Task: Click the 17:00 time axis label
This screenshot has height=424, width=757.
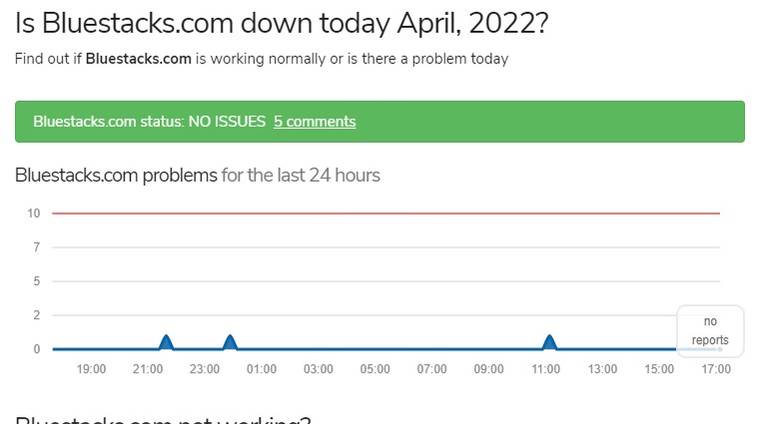Action: [x=716, y=369]
